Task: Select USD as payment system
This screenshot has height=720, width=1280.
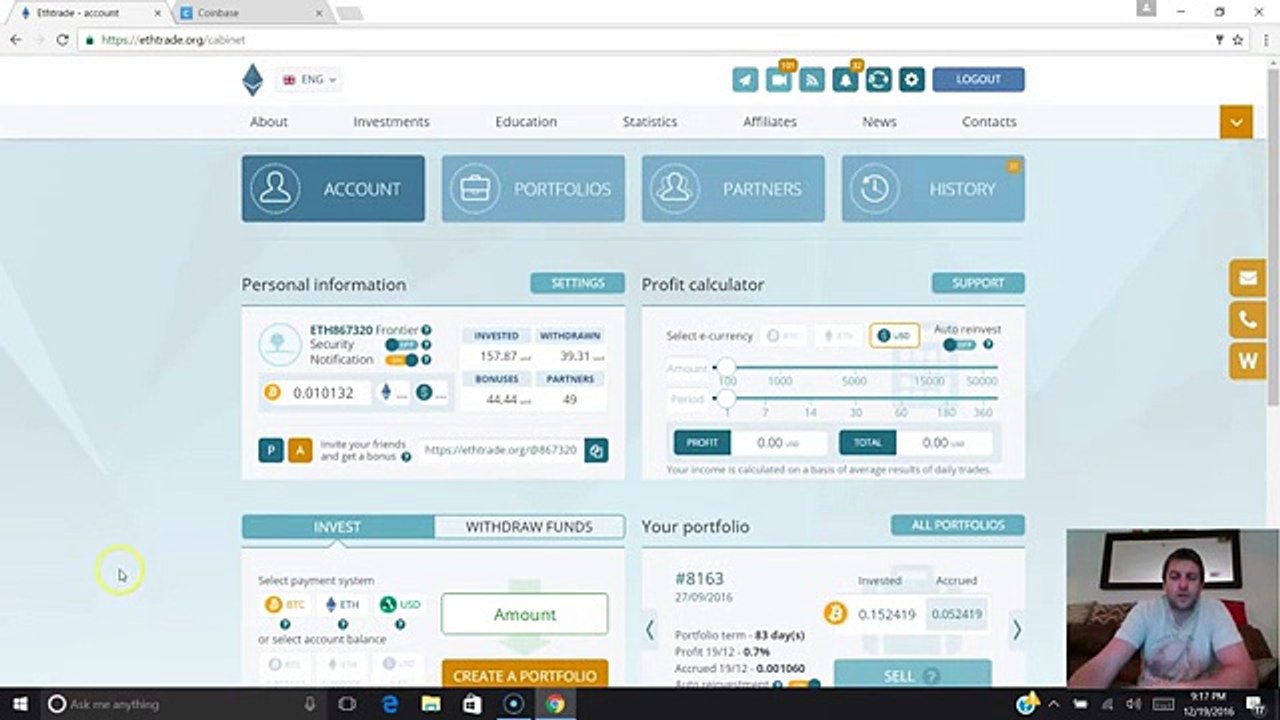Action: (400, 604)
